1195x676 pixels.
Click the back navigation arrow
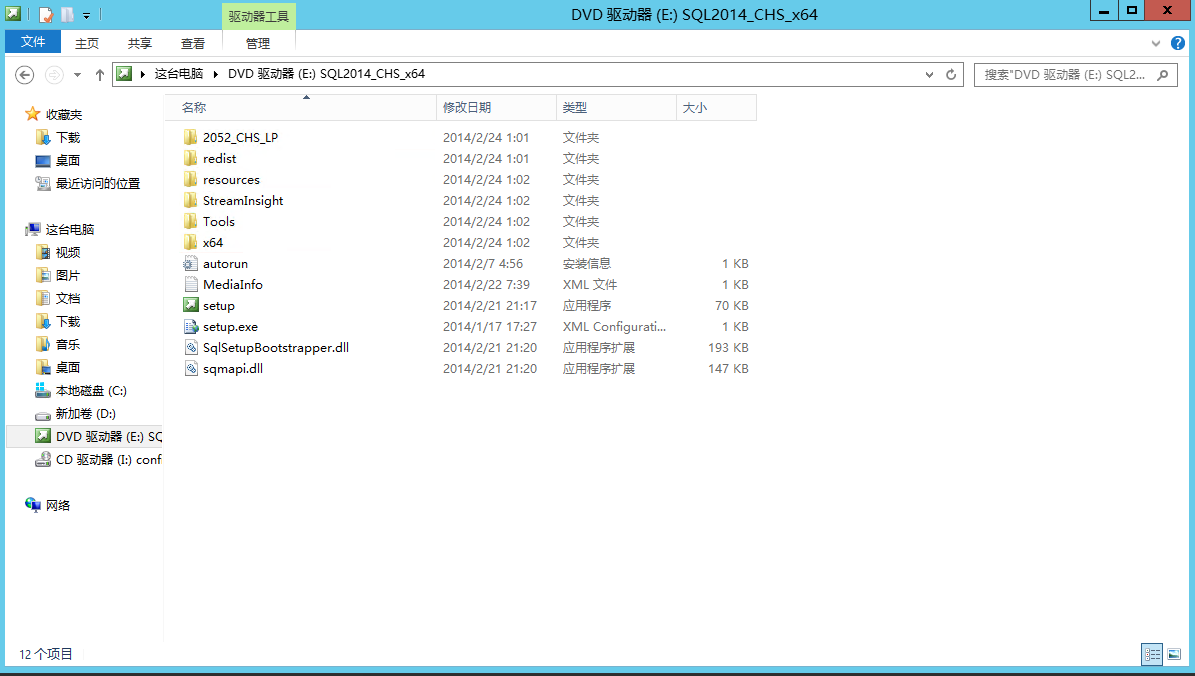coord(25,74)
